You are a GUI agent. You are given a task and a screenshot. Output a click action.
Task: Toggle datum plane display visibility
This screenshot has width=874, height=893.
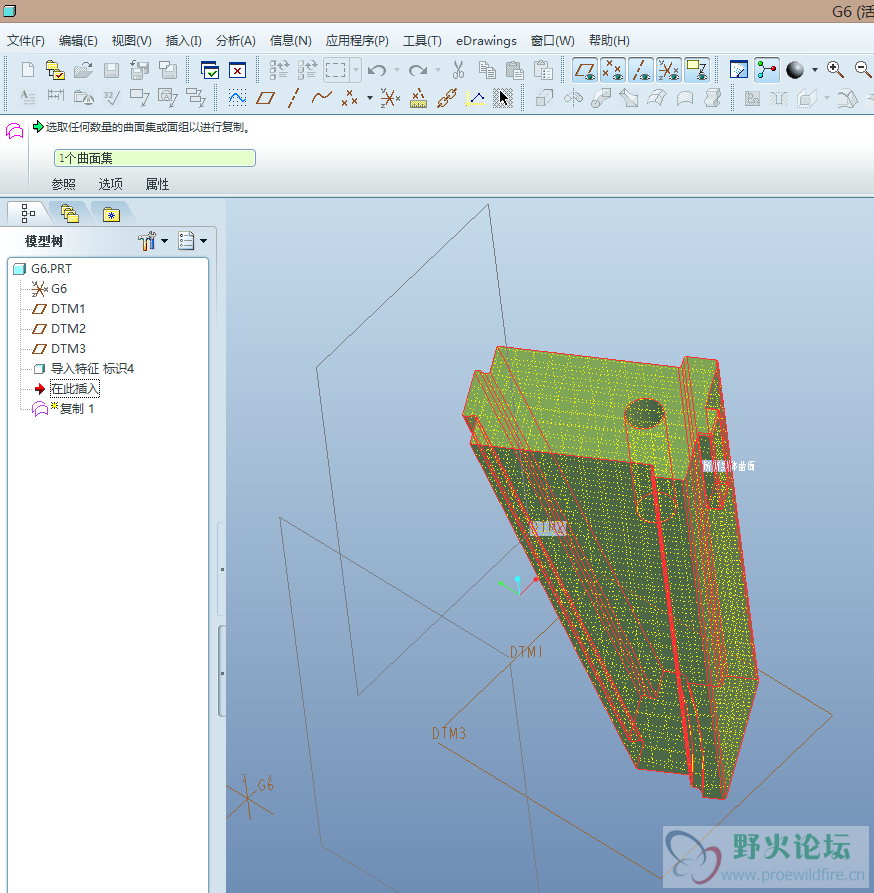coord(585,70)
